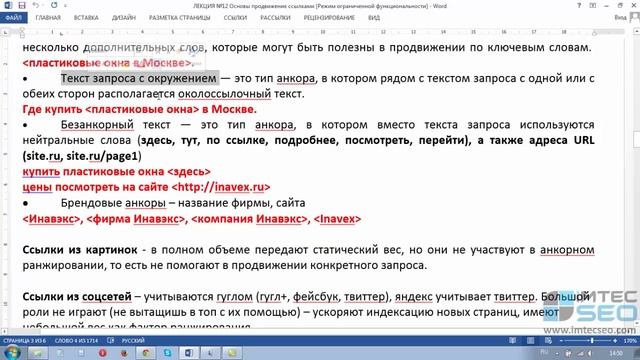
Task: Click the red text '<компания Инавэкс>'
Action: (249, 219)
